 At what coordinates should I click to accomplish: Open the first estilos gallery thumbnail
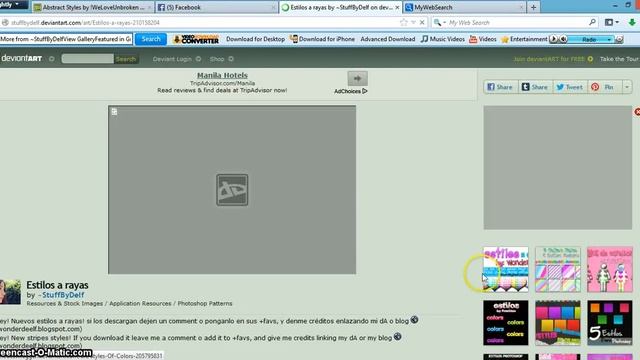506,269
